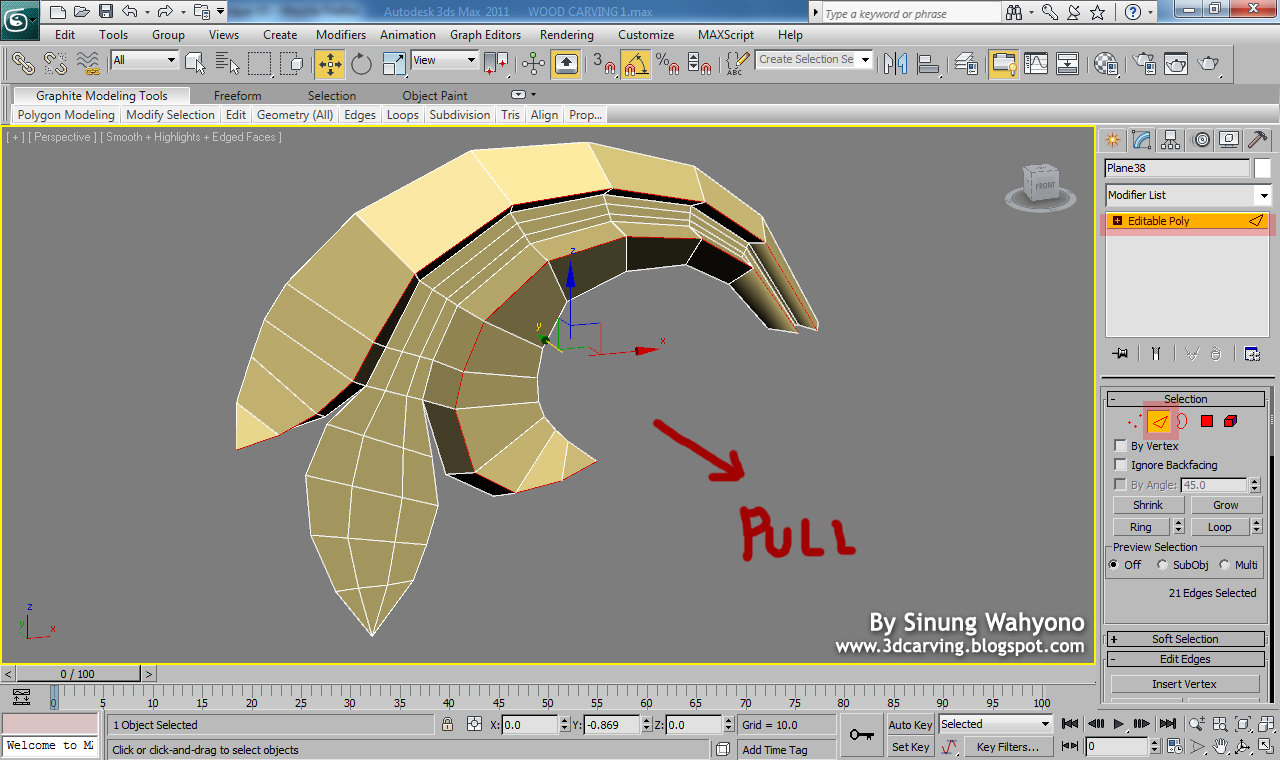Viewport: 1280px width, 760px height.
Task: Click the Insert Vertex button
Action: click(1184, 683)
